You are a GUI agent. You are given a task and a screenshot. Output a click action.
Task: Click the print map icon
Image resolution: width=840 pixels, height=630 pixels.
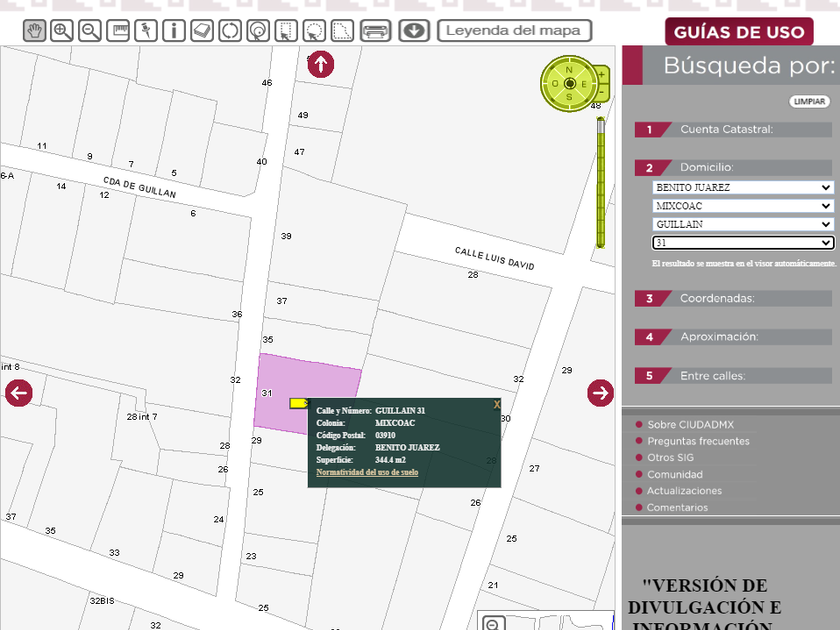click(376, 31)
